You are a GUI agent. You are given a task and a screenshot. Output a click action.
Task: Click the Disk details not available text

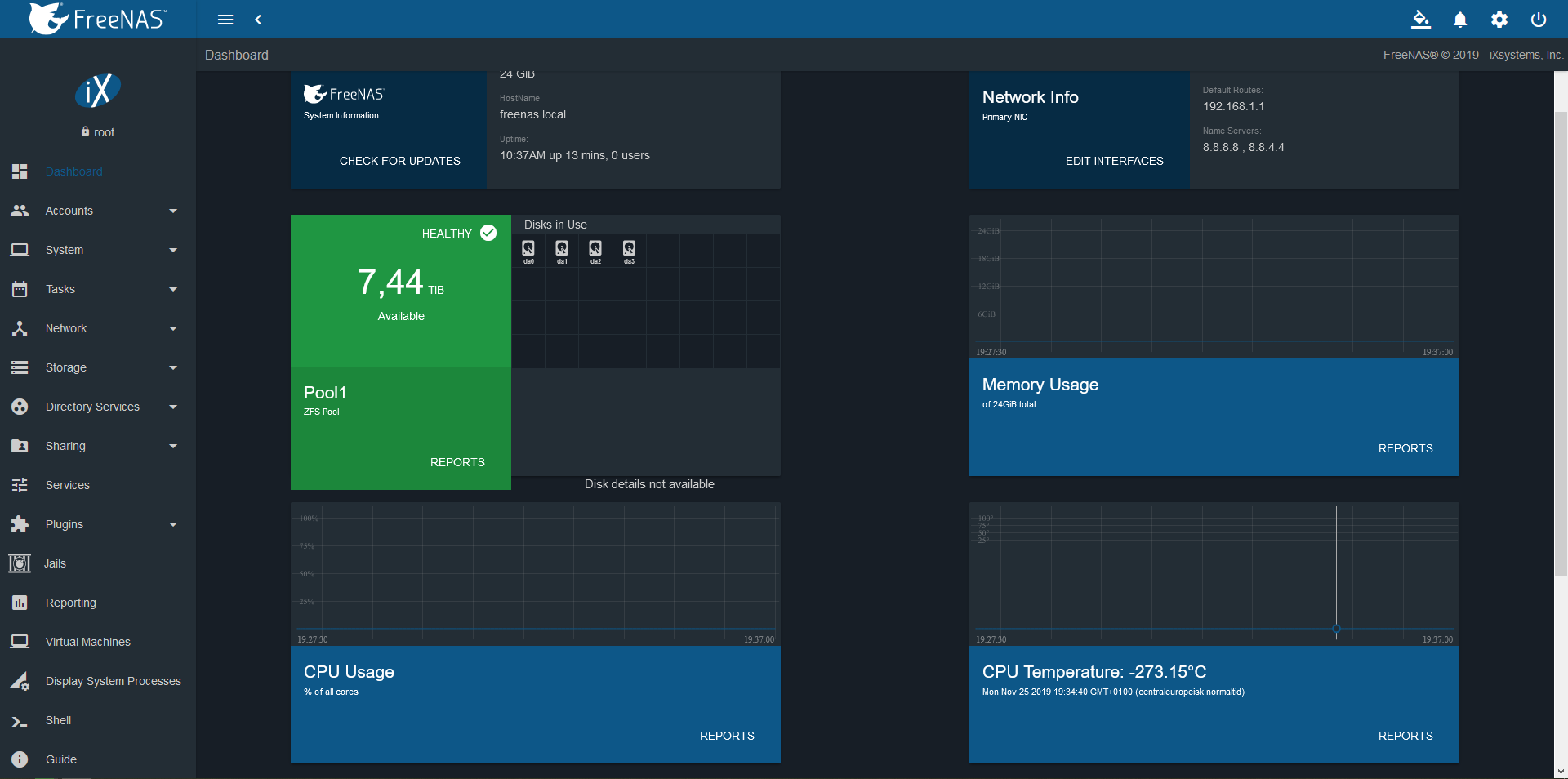pos(649,484)
